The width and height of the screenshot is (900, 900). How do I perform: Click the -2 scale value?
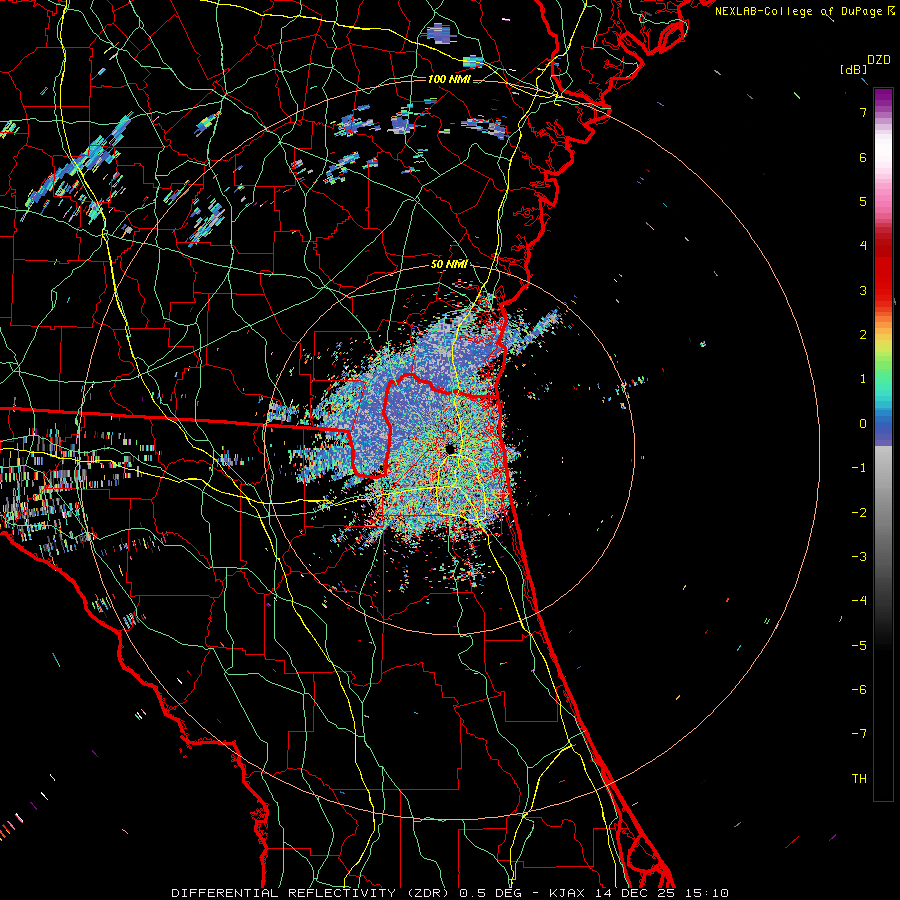pyautogui.click(x=859, y=513)
